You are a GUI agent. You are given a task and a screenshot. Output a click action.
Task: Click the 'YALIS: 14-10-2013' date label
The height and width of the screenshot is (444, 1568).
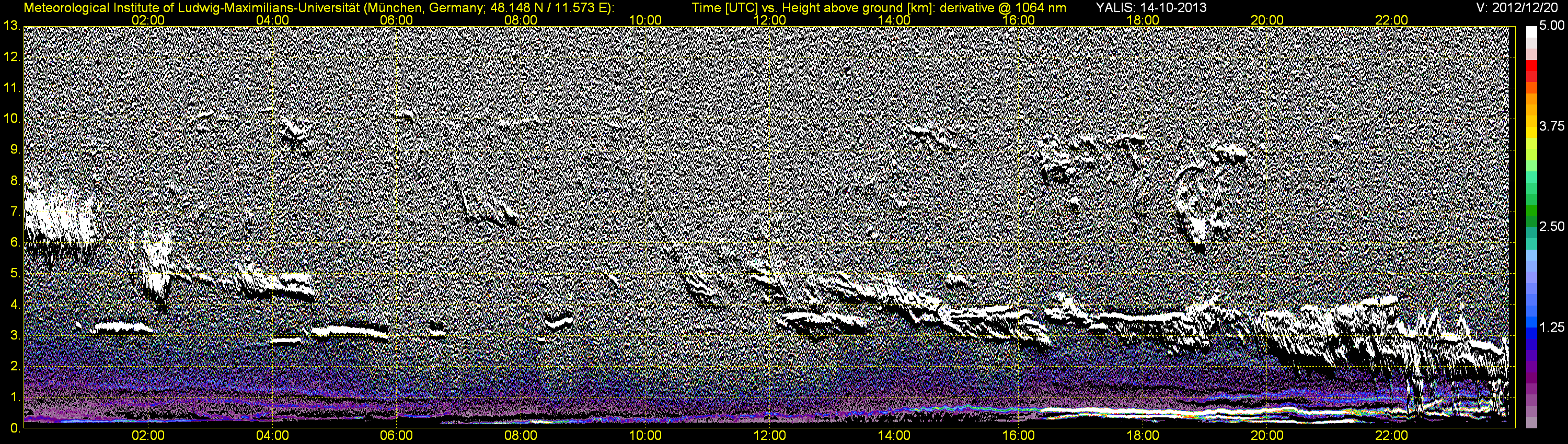[1151, 8]
